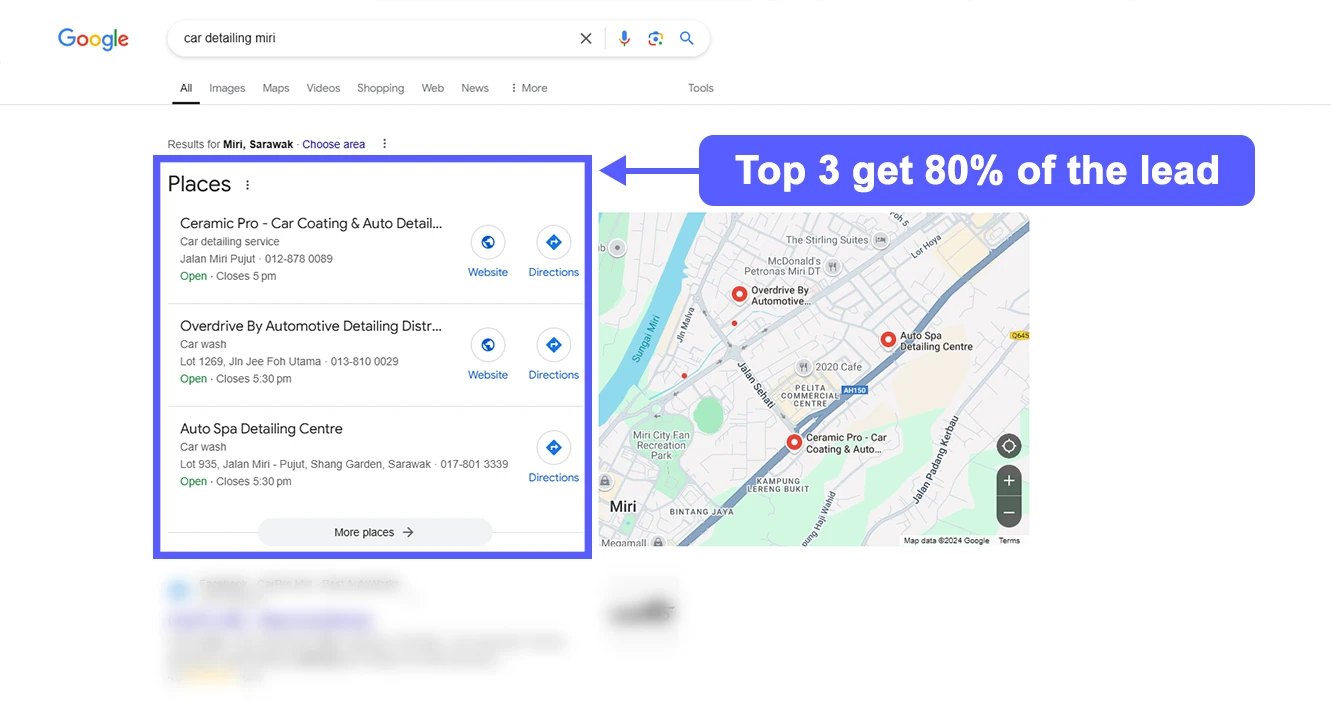Screen dimensions: 1331x704
Task: Open the Maps tab
Action: [x=275, y=88]
